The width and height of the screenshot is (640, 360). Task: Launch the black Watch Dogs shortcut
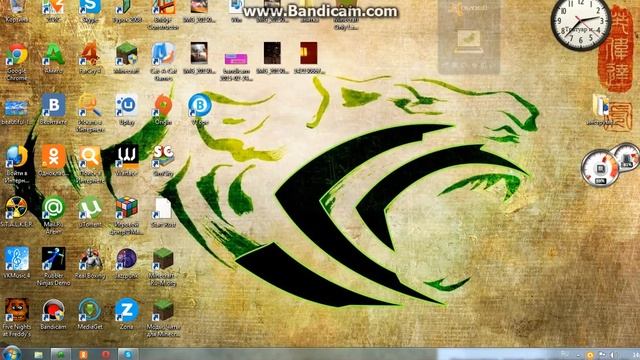click(127, 156)
